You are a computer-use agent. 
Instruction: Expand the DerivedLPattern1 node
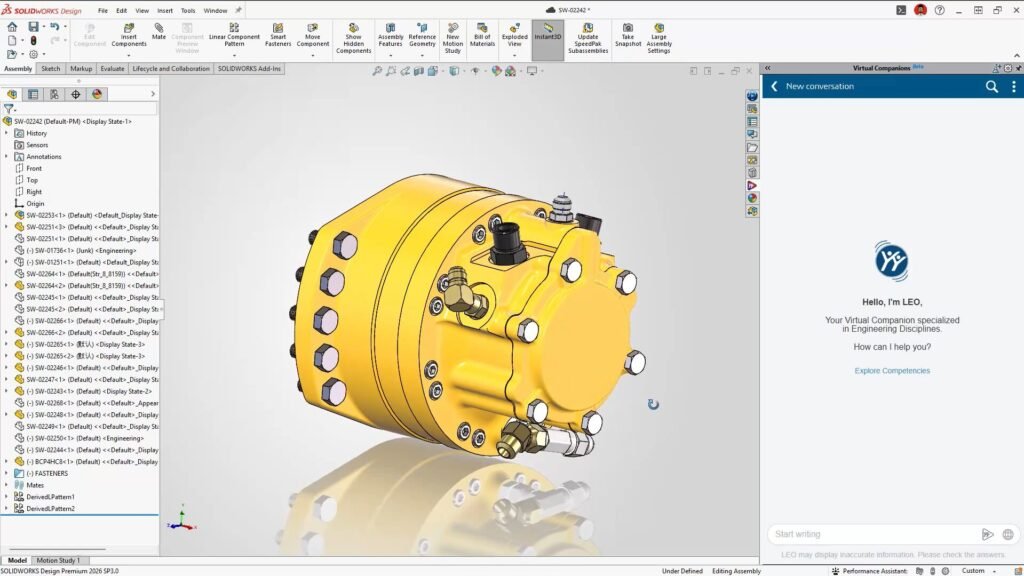pos(7,496)
